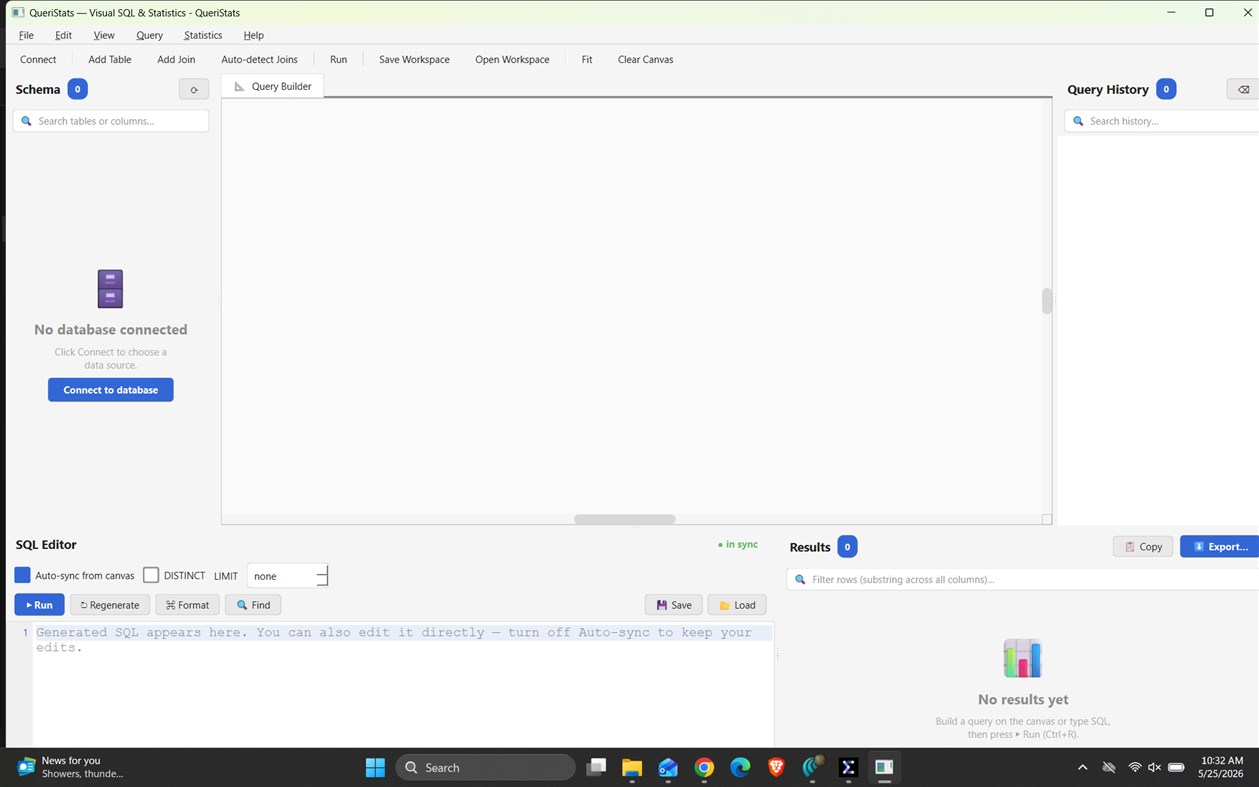This screenshot has height=787, width=1259.
Task: Click the Copy results button
Action: click(1143, 546)
